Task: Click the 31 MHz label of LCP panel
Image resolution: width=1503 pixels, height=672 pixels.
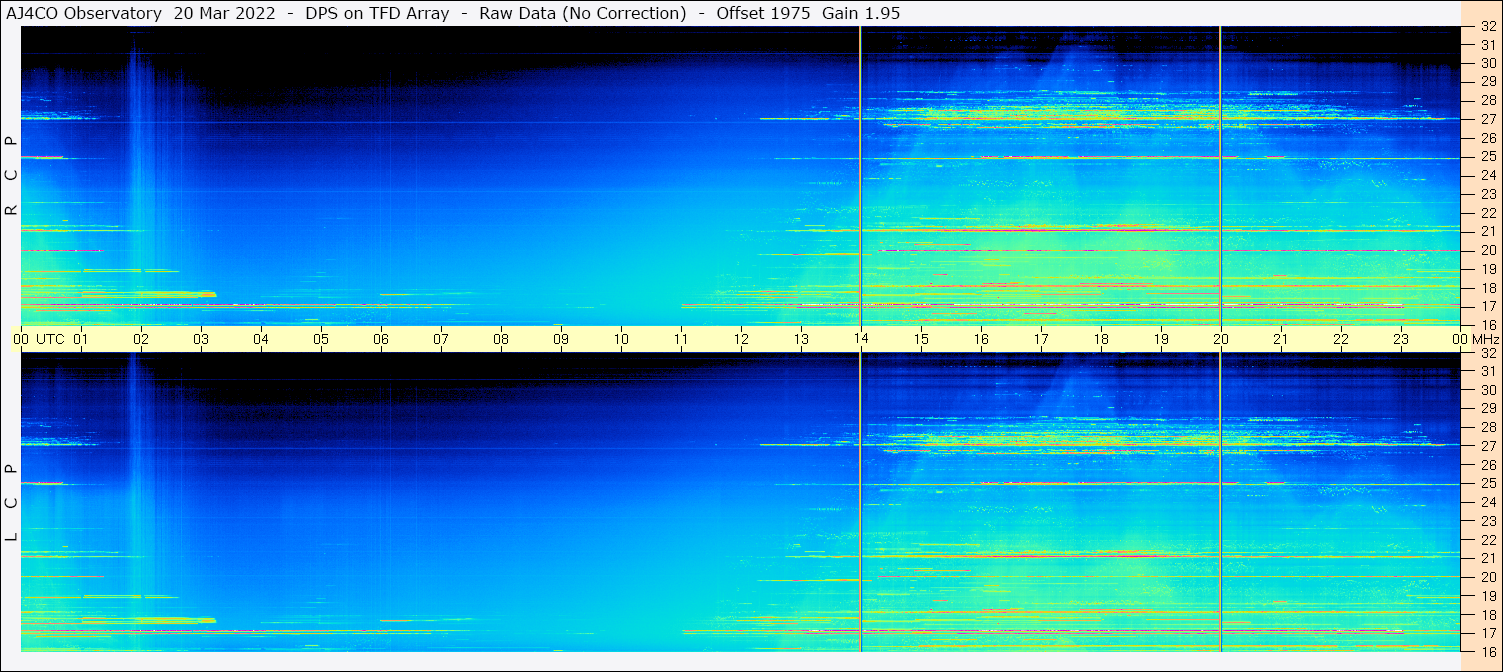Action: coord(1487,371)
